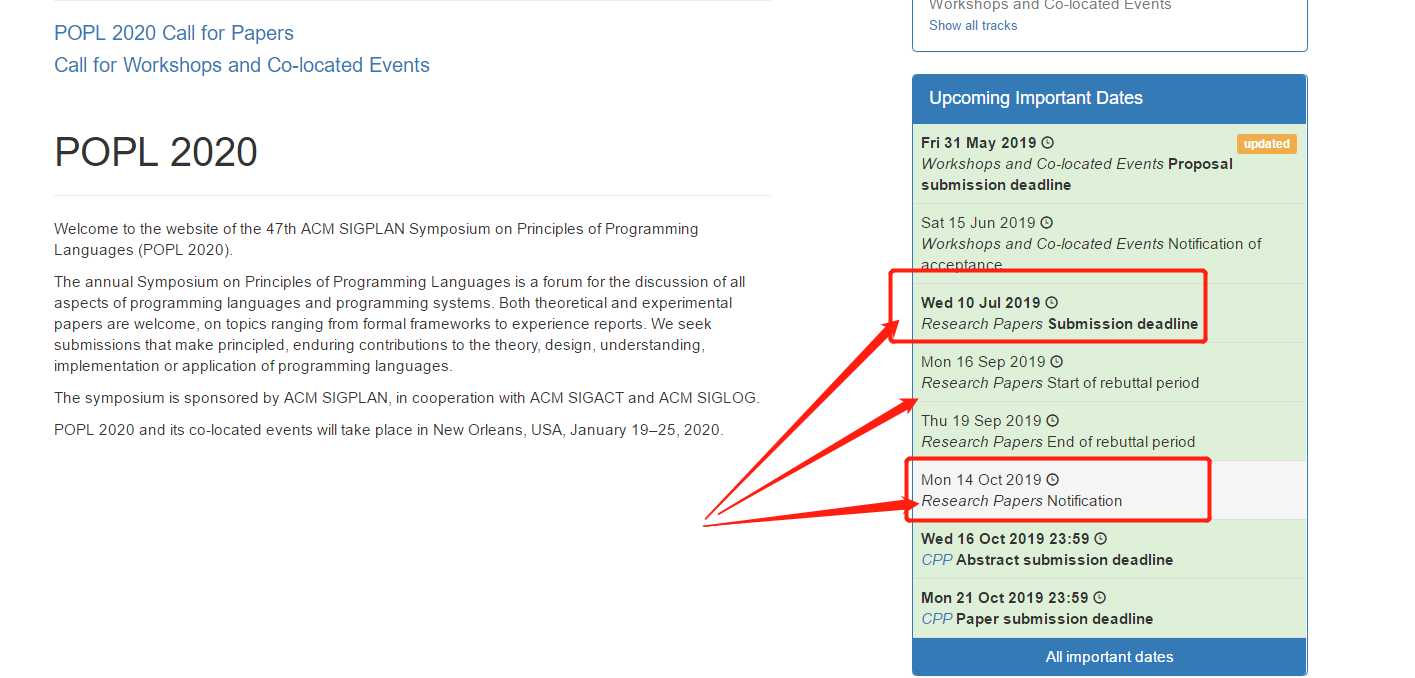Click the Upcoming Important Dates panel header

point(1109,98)
